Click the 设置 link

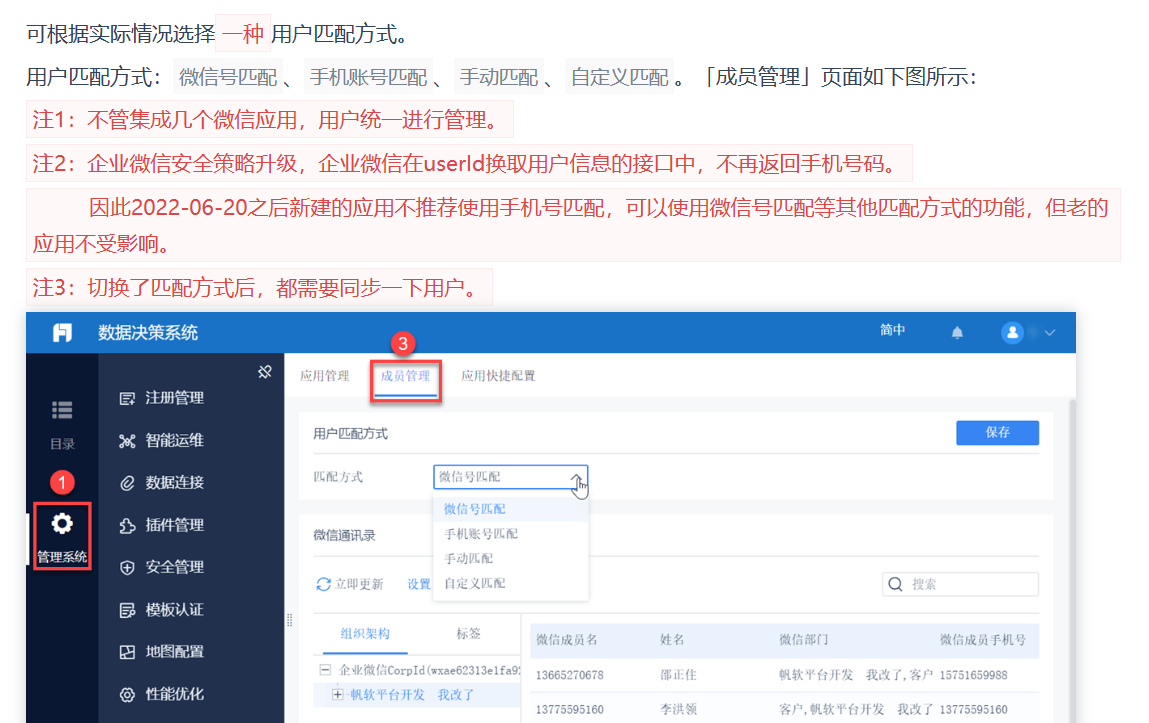(419, 585)
